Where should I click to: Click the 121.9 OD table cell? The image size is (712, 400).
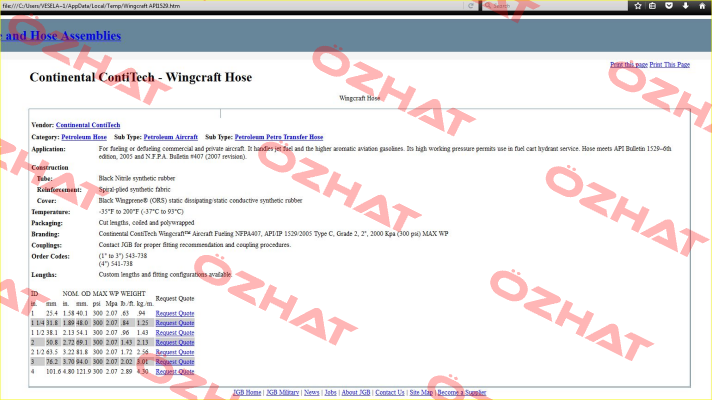[x=83, y=371]
